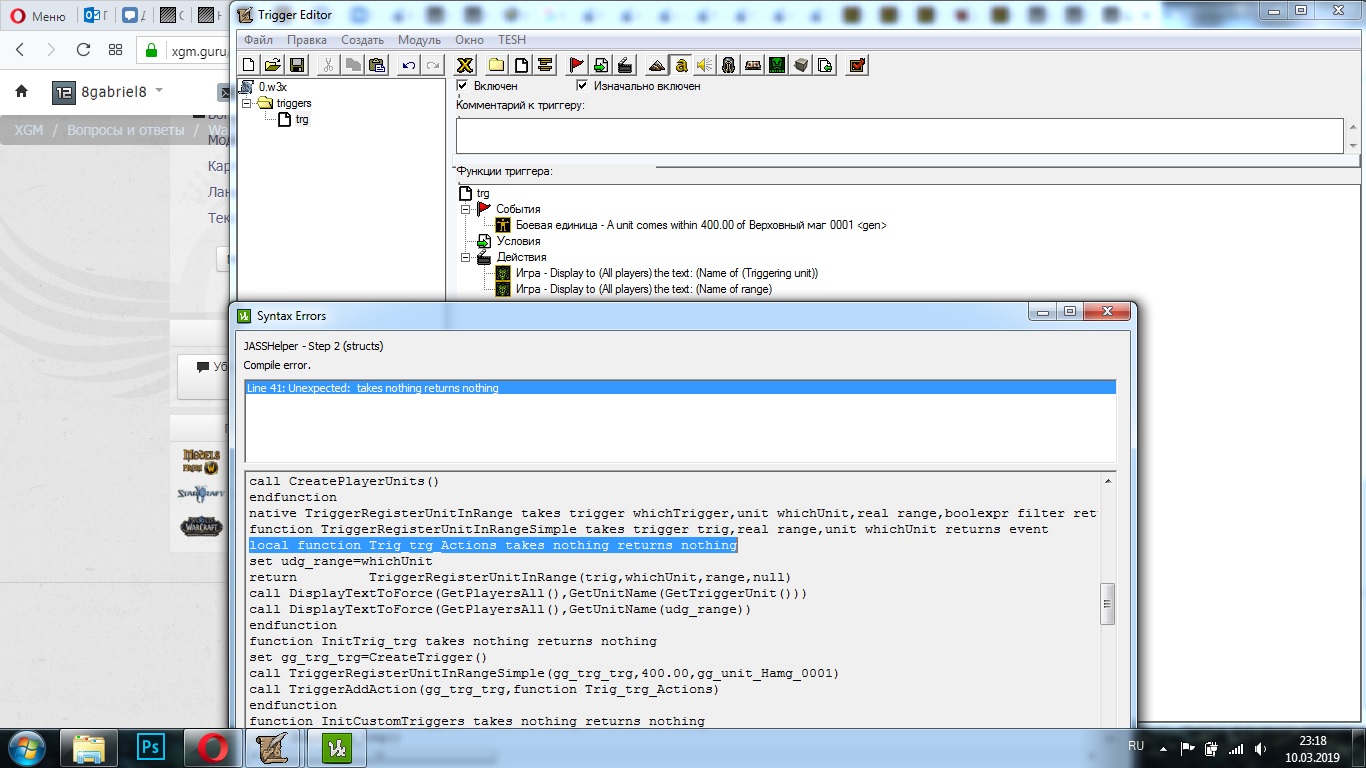Create new event with red flag icon
1366x768 pixels.
[577, 65]
